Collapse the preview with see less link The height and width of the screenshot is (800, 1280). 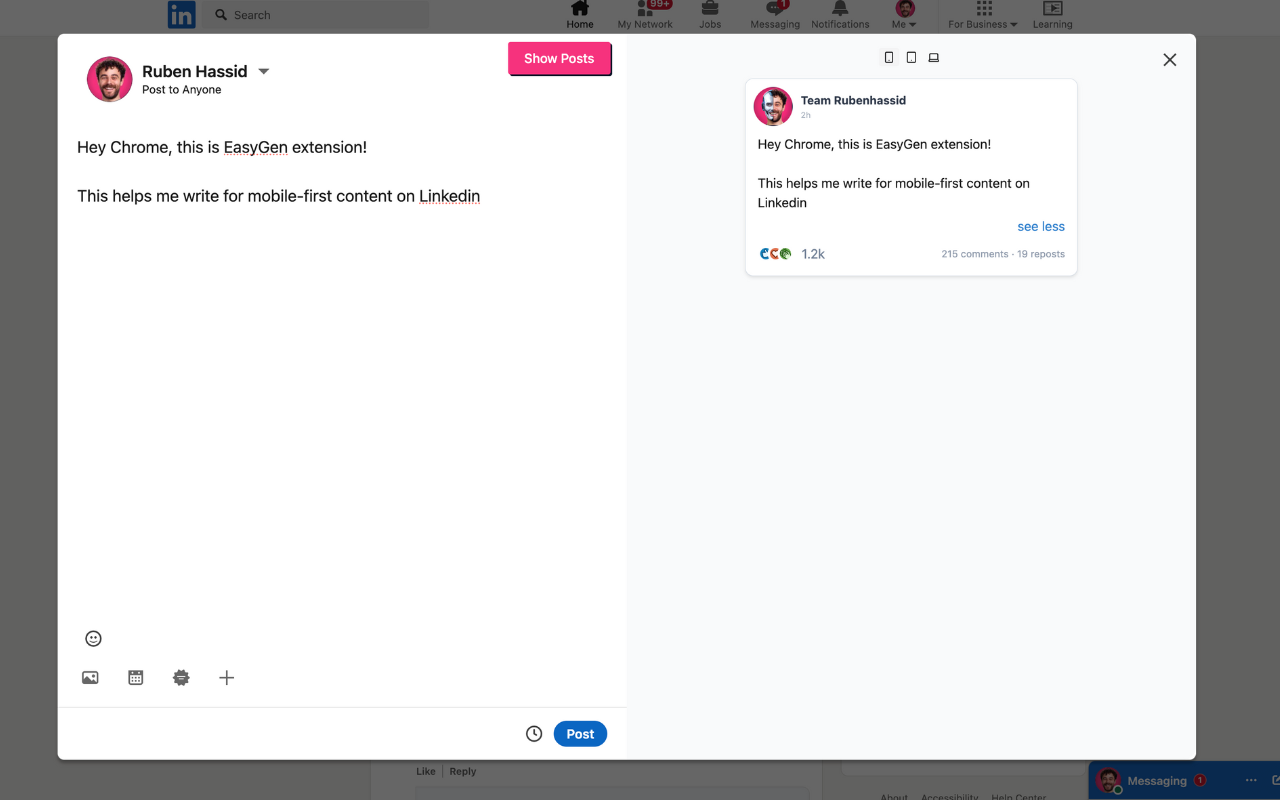[1040, 226]
